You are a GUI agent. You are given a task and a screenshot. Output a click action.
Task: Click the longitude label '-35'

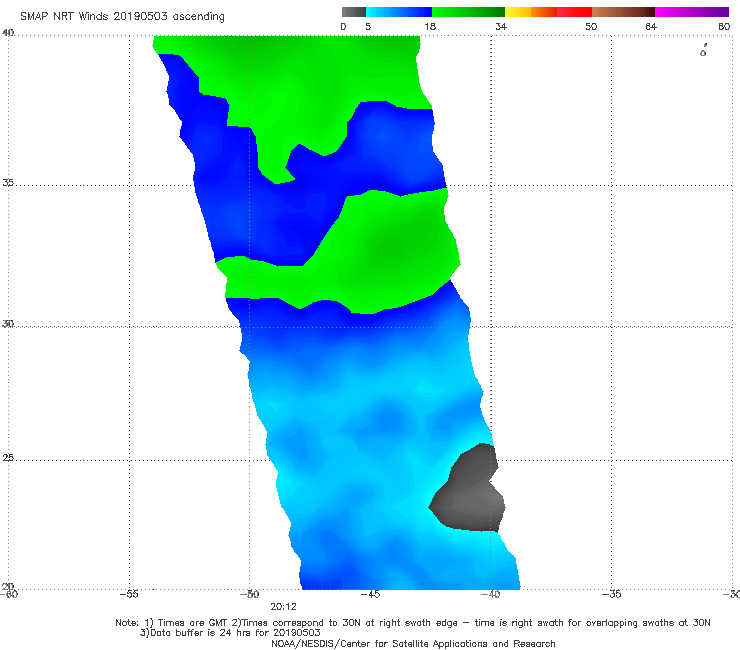coord(611,594)
